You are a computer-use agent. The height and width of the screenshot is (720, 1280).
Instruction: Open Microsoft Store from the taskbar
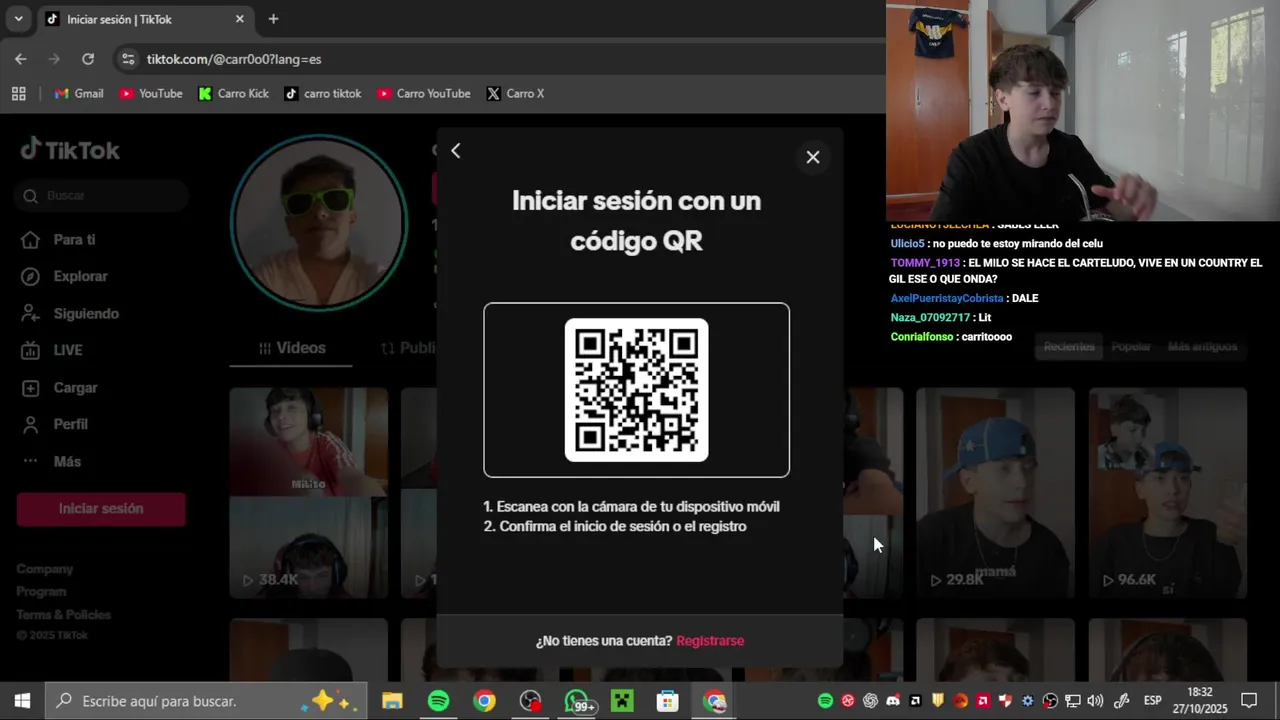668,701
